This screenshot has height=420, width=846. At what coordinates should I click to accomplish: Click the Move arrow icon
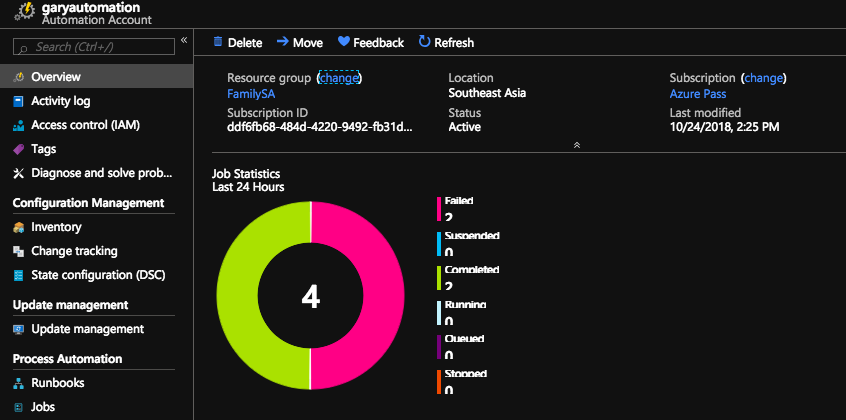[x=282, y=42]
